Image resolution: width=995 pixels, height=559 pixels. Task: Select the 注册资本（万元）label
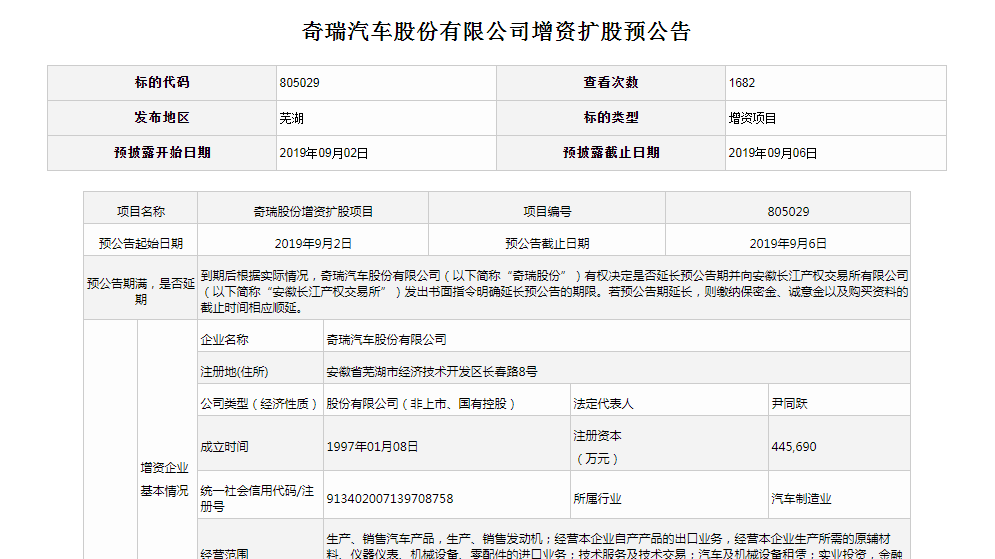pyautogui.click(x=598, y=447)
